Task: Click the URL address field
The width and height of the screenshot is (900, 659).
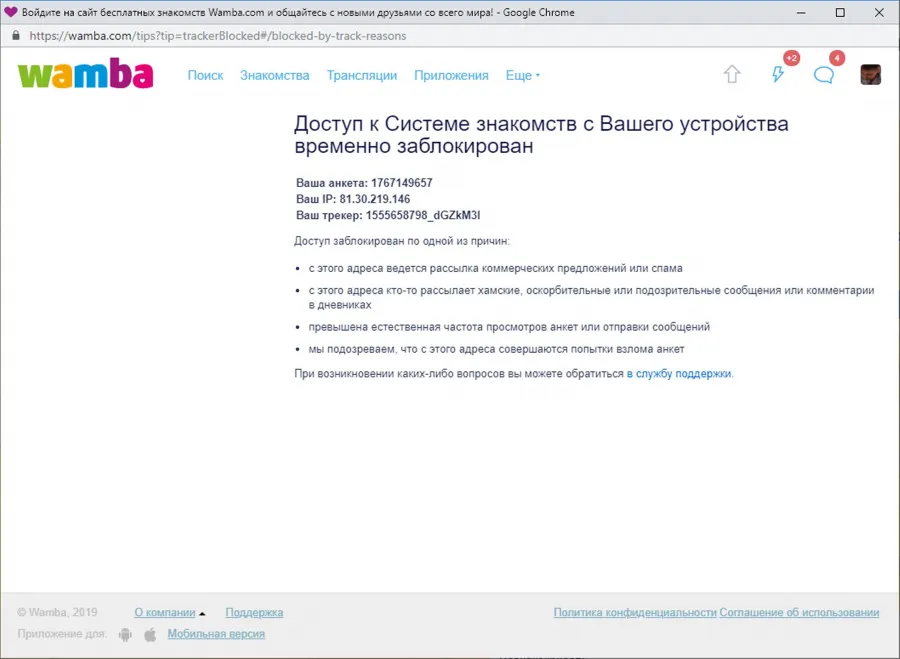Action: (x=448, y=36)
